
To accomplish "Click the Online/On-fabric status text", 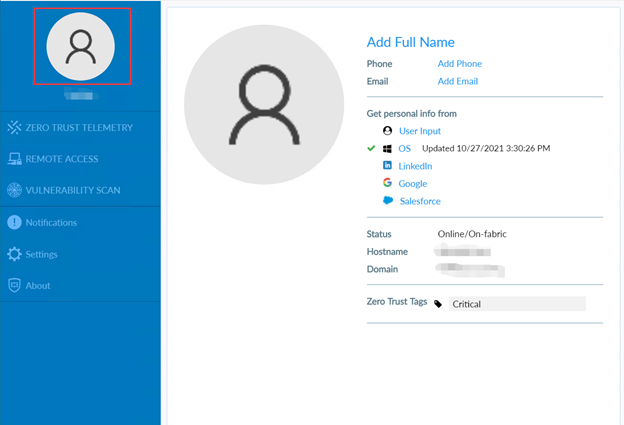I will point(472,234).
